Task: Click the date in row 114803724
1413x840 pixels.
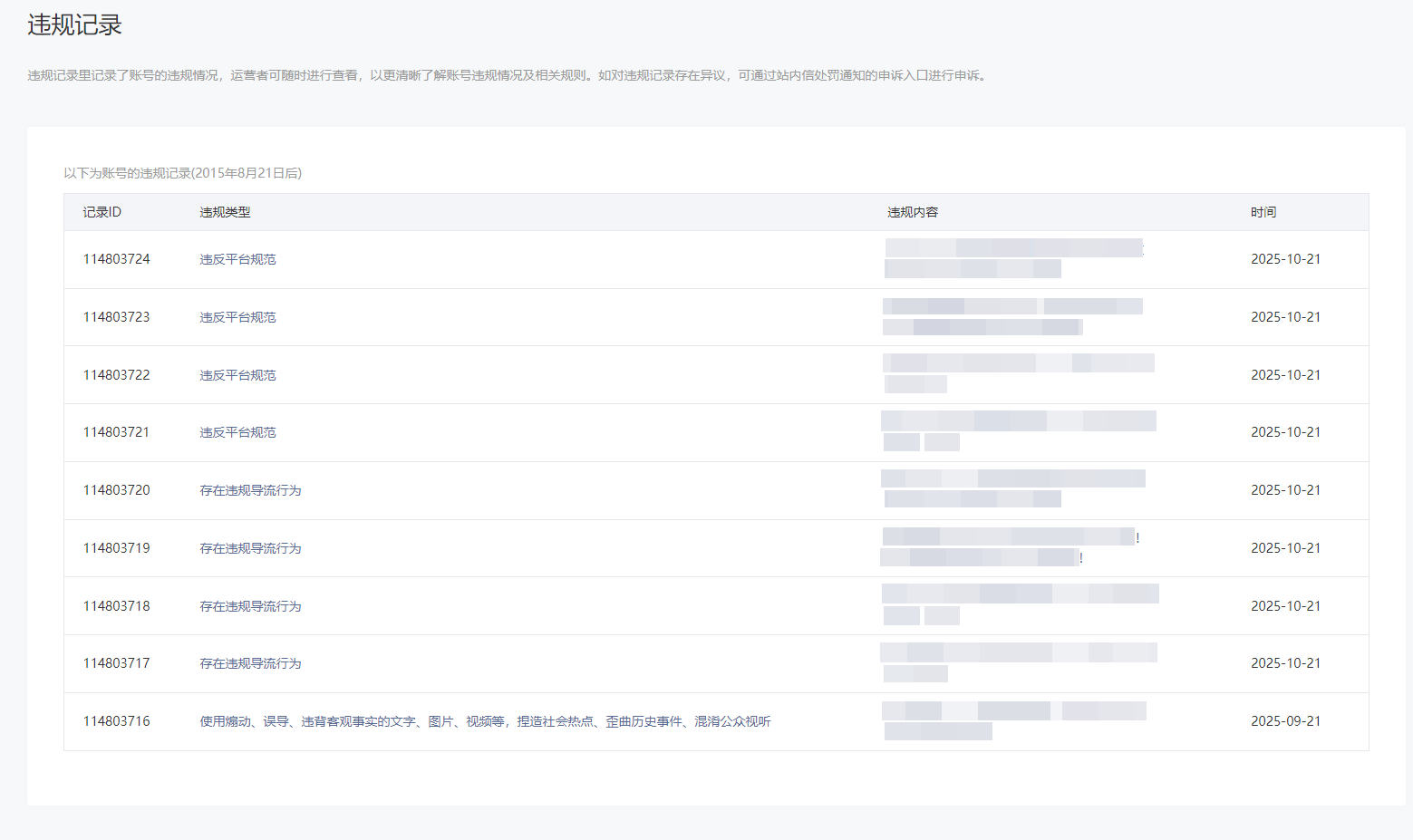Action: (x=1285, y=259)
